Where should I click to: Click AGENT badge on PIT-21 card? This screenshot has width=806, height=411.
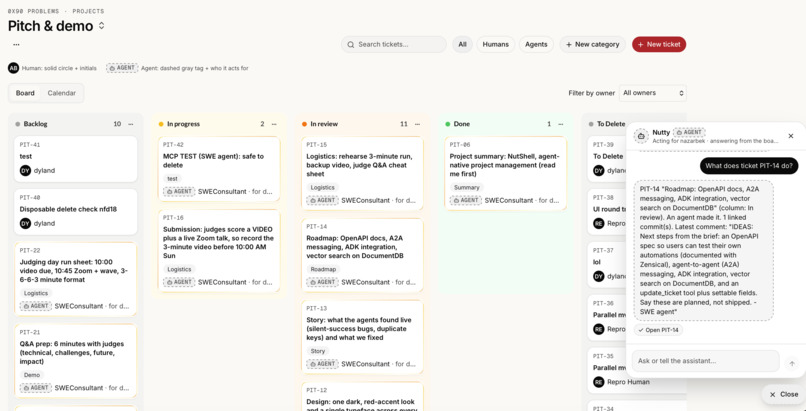(x=36, y=388)
